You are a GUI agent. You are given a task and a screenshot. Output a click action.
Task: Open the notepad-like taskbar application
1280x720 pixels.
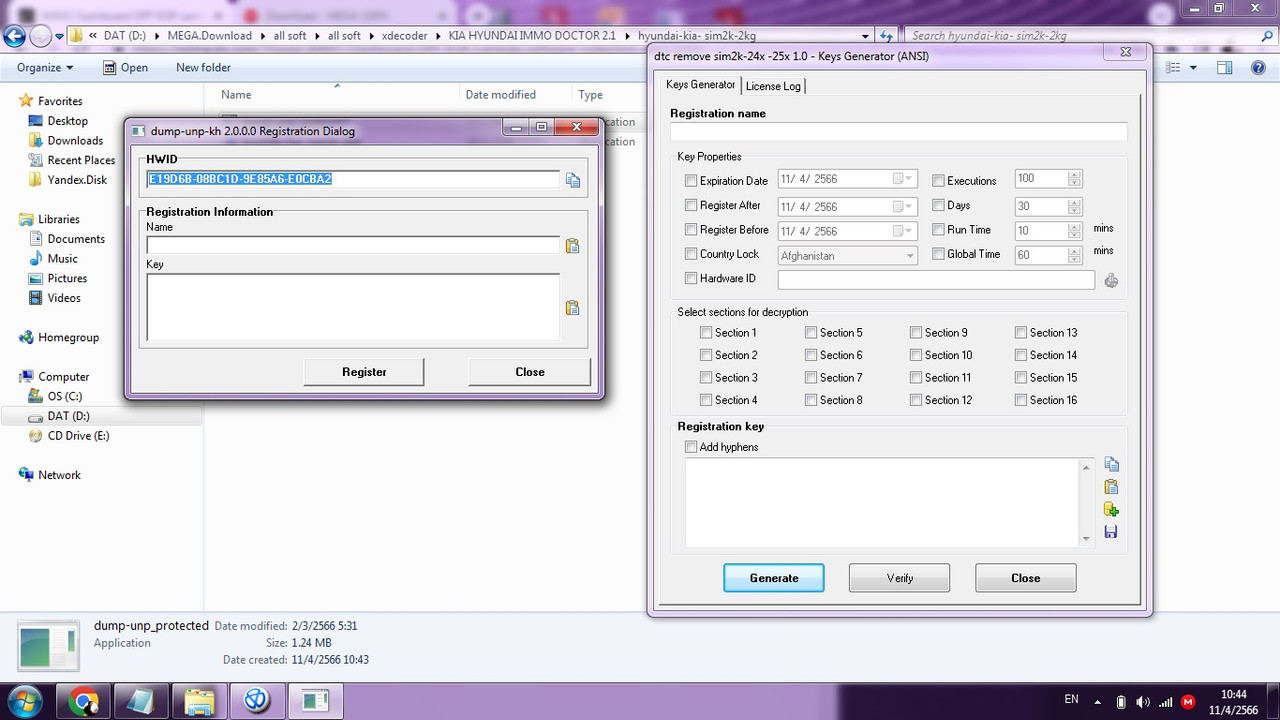tap(142, 701)
